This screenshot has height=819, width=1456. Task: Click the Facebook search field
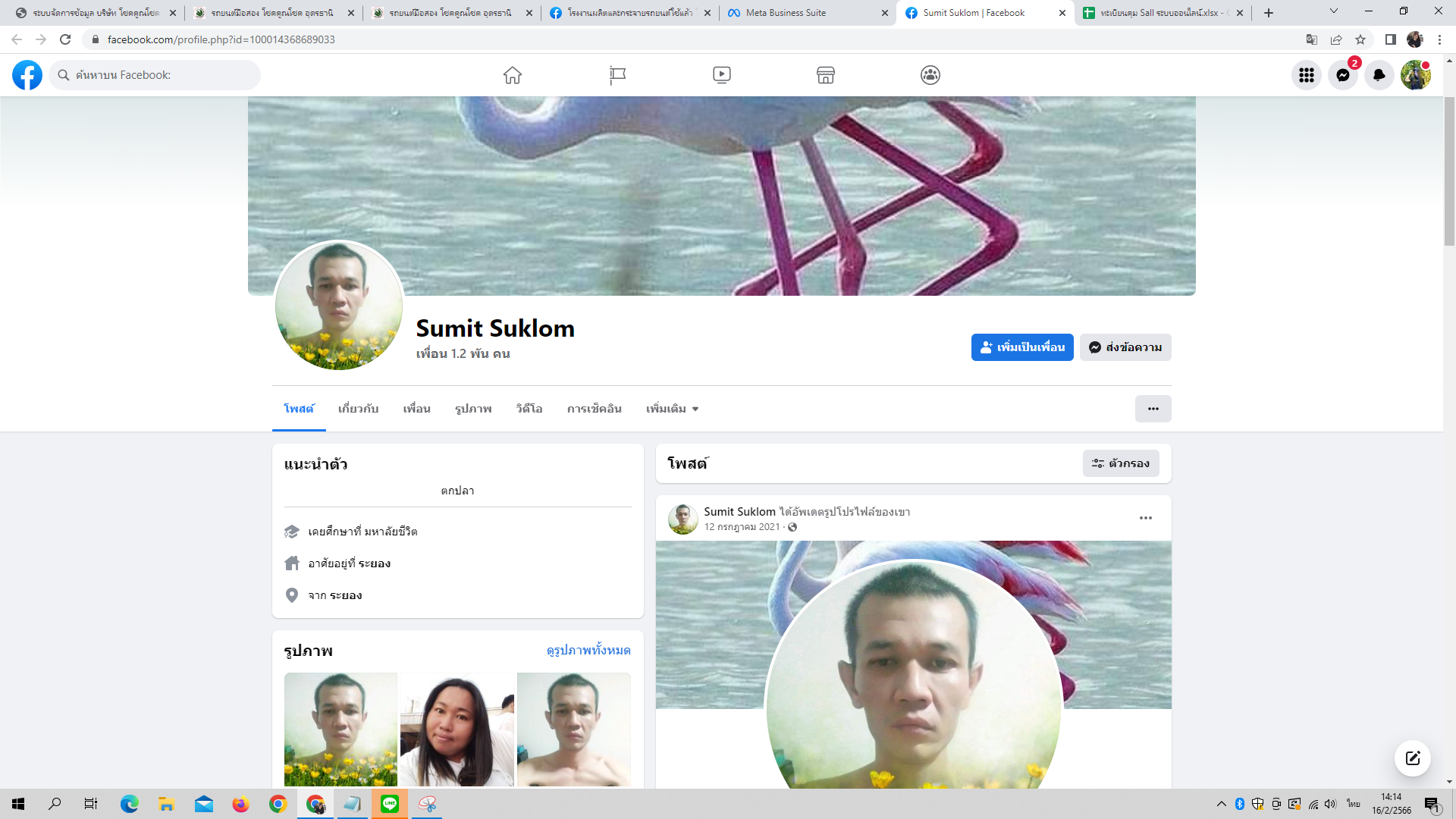coord(155,75)
